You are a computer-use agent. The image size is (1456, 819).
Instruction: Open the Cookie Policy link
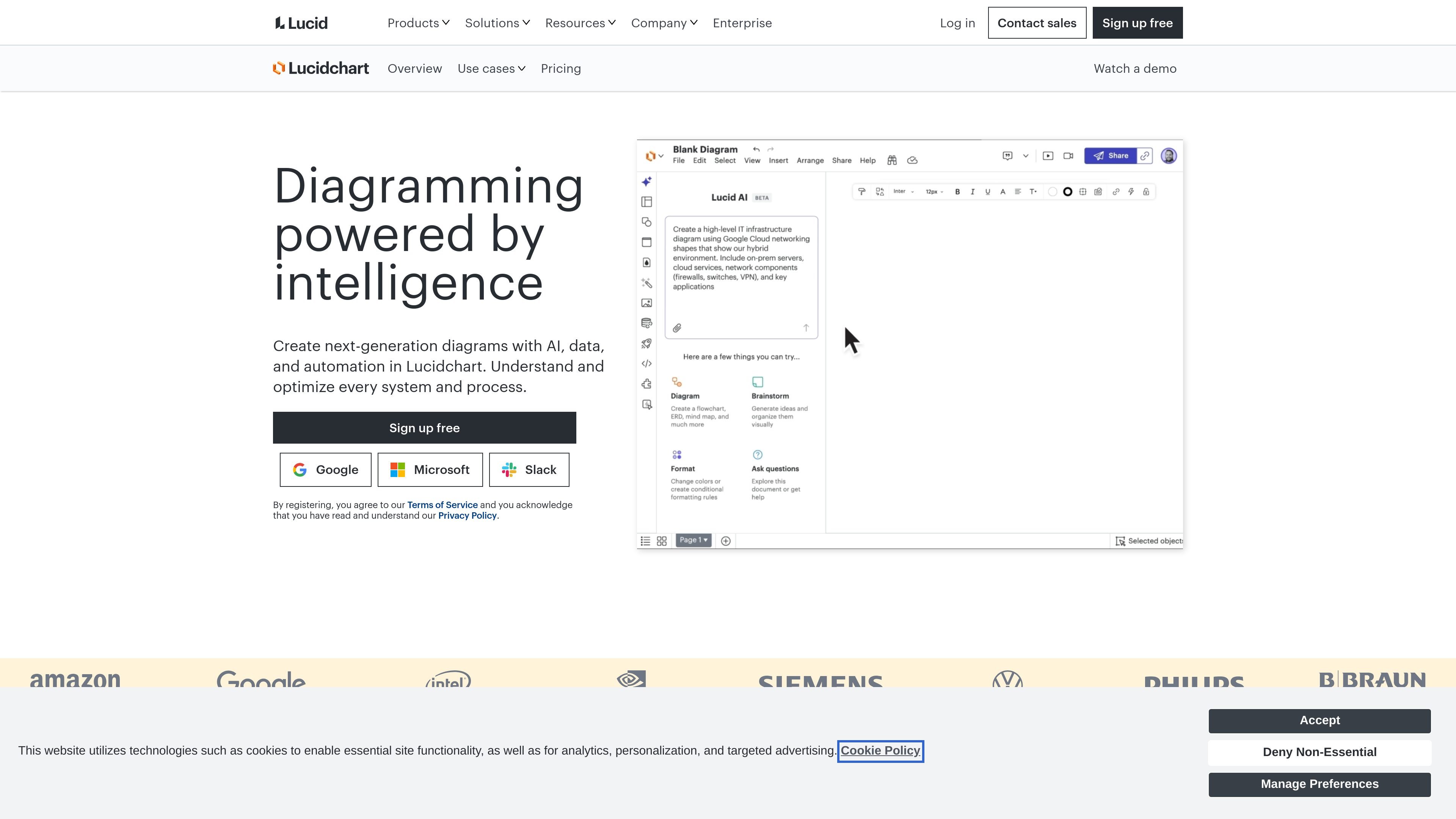coord(880,751)
